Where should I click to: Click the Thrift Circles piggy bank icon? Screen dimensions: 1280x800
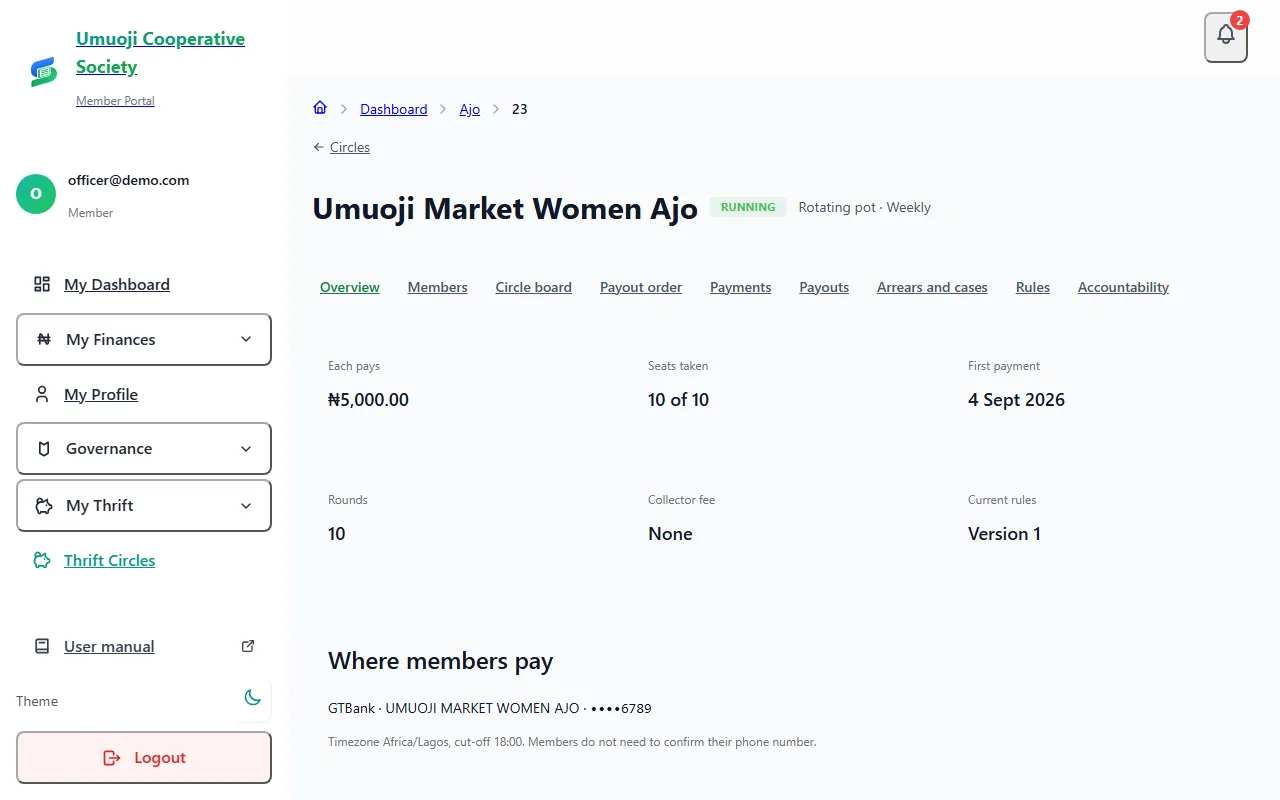[x=42, y=560]
